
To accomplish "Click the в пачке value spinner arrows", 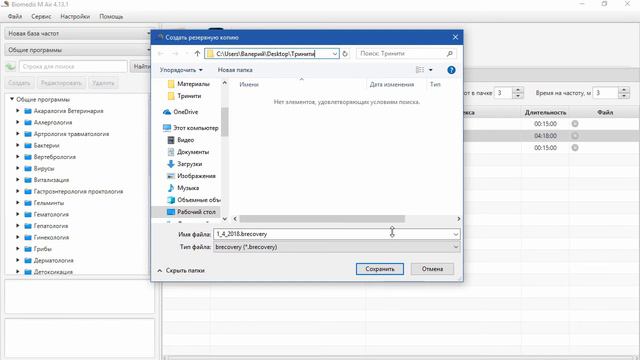I will click(x=518, y=93).
